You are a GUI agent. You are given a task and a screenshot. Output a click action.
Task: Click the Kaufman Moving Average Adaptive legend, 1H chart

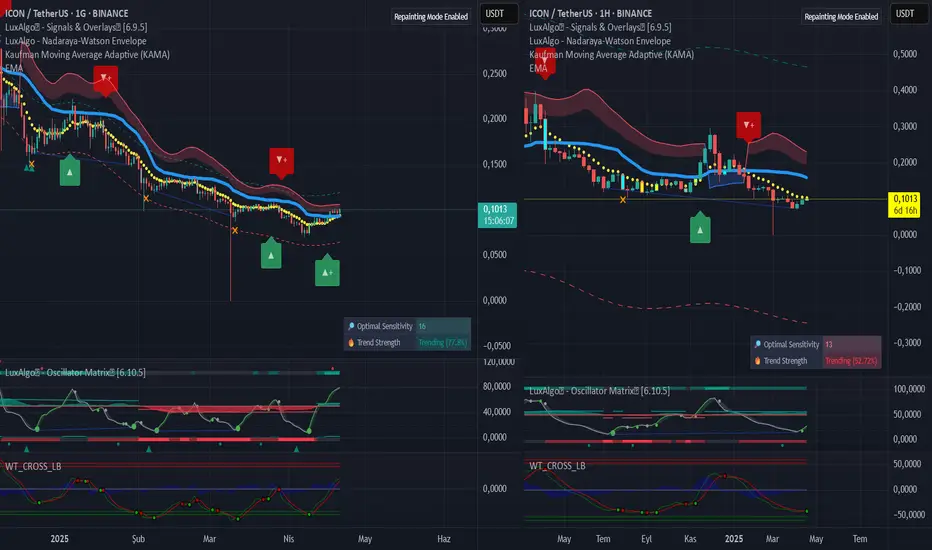[612, 54]
